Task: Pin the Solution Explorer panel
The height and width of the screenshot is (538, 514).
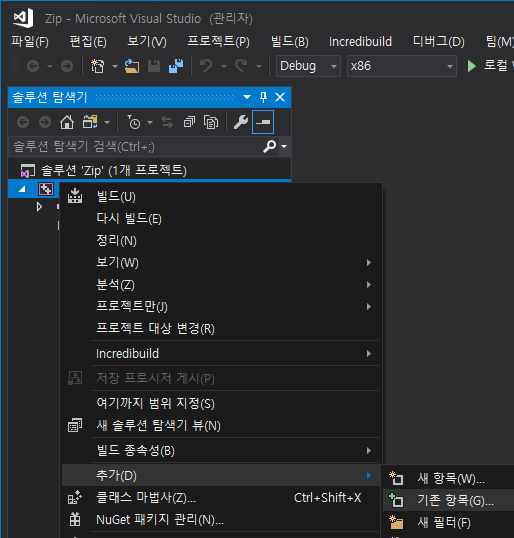Action: [264, 97]
